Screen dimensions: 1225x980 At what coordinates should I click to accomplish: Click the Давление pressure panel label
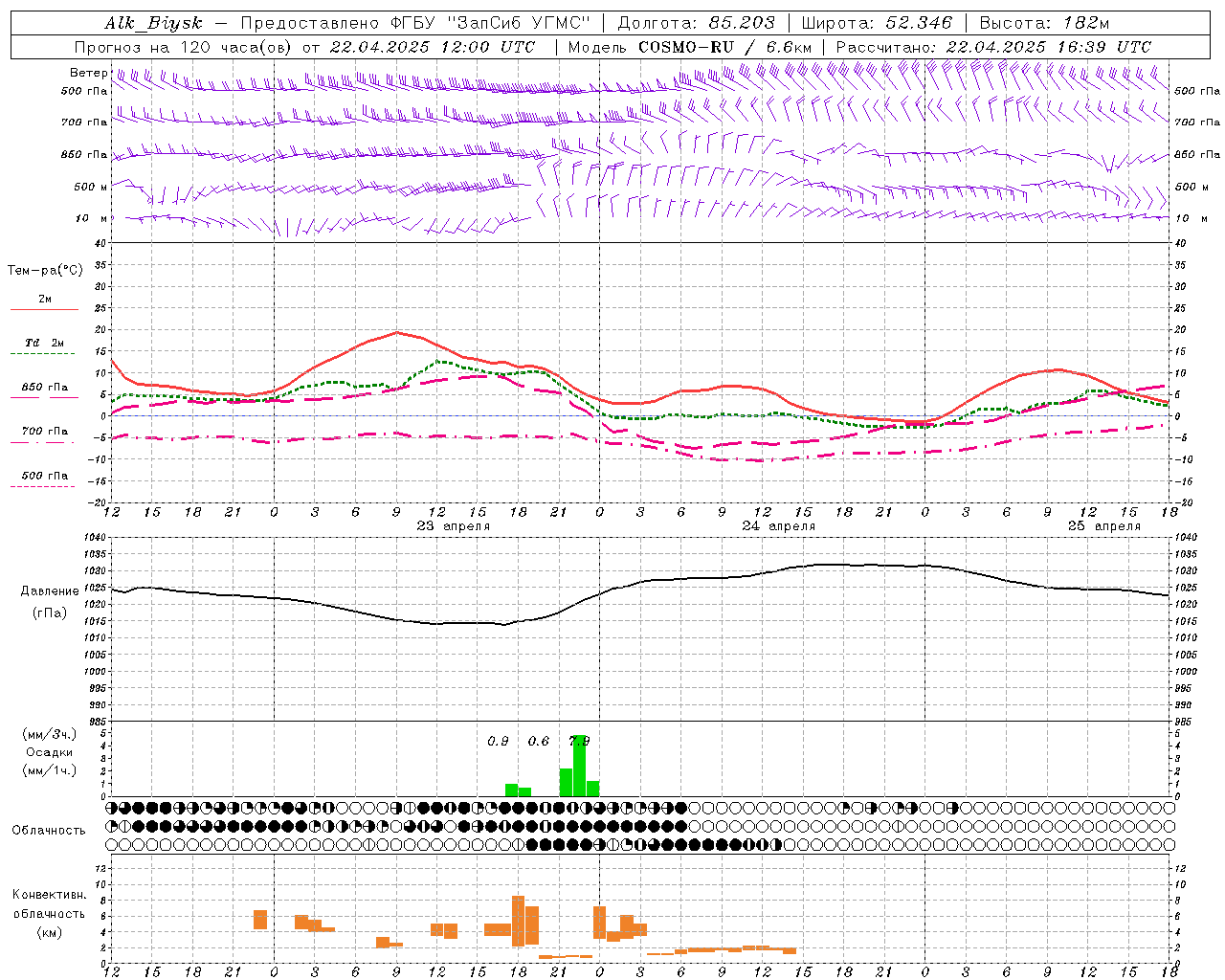coord(50,591)
